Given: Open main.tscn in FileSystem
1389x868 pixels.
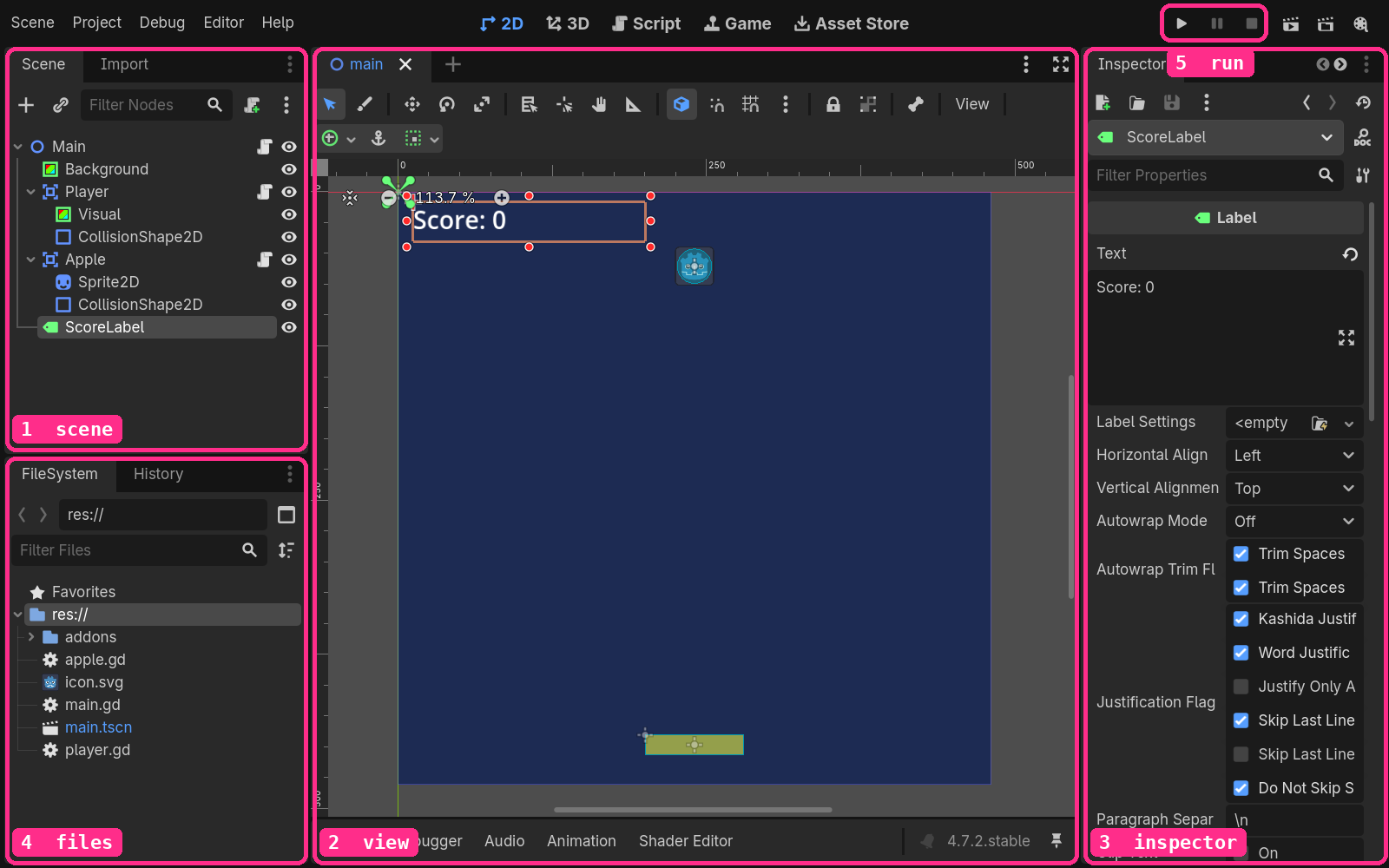Looking at the screenshot, I should [x=98, y=727].
